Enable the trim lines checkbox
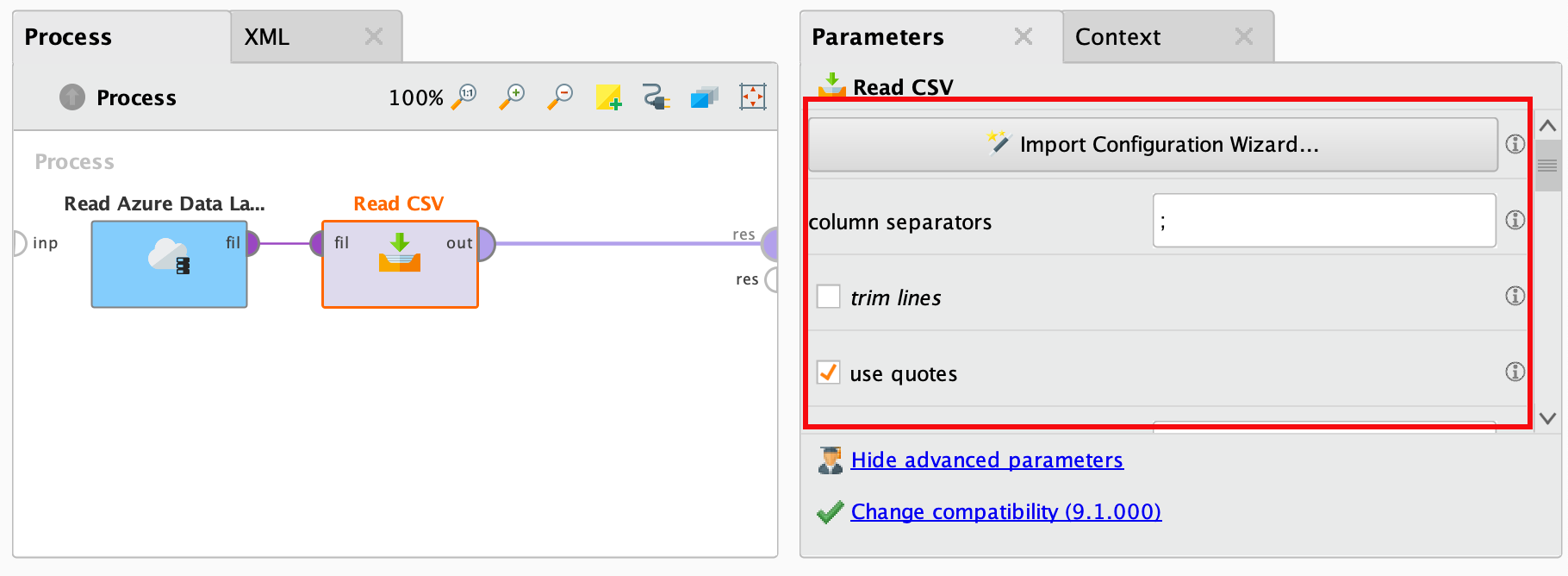This screenshot has width=1568, height=576. point(828,297)
